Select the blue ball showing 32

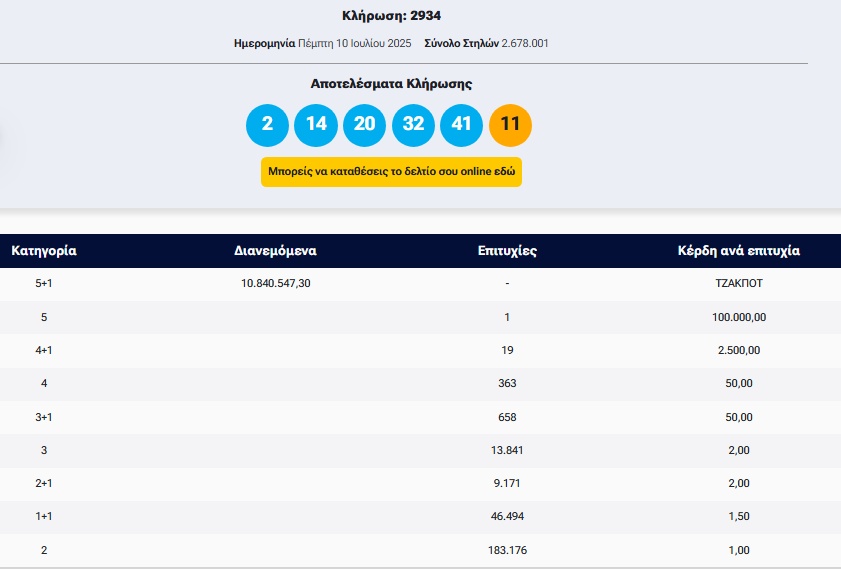pyautogui.click(x=413, y=124)
